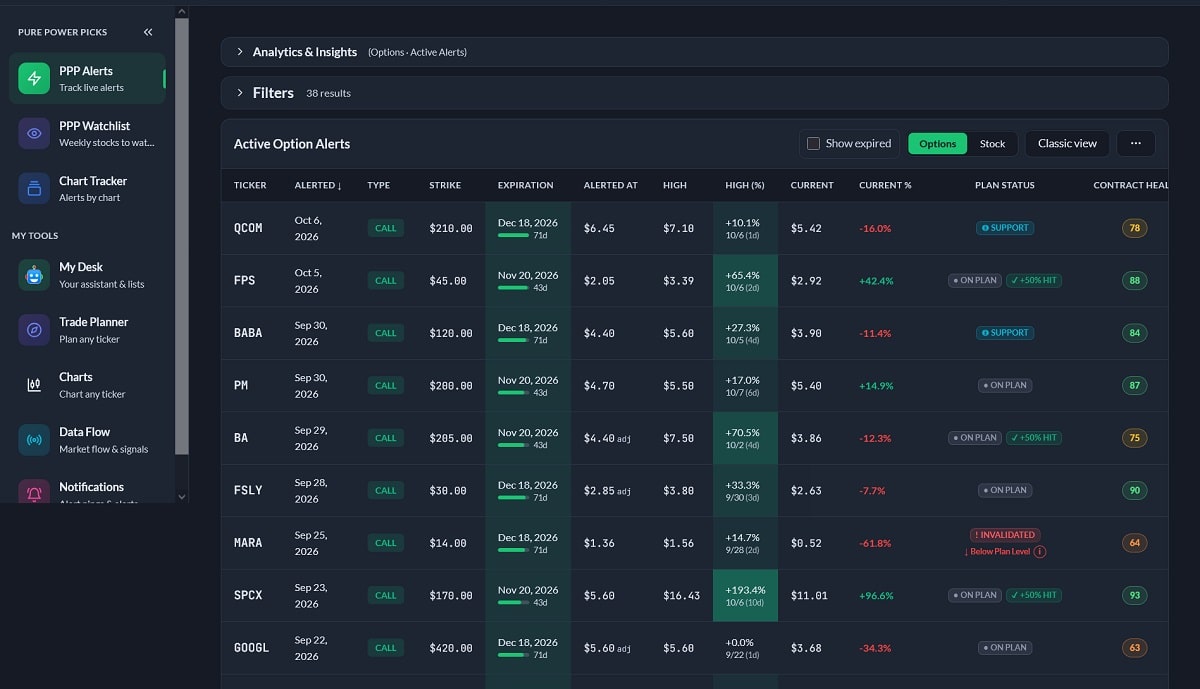This screenshot has width=1200, height=689.
Task: Expand the Analytics & Insights section
Action: (694, 52)
